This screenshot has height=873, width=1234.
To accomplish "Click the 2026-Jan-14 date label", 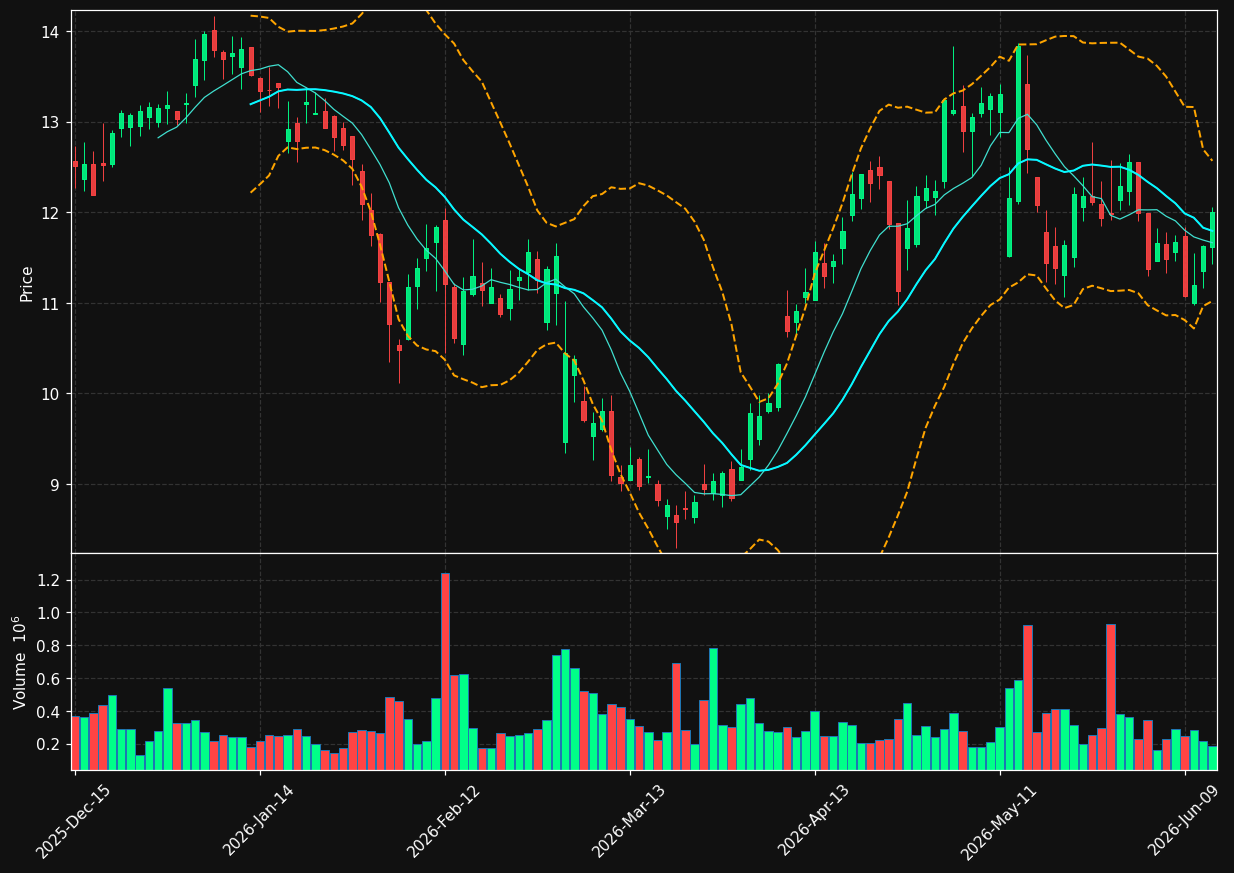I will [259, 821].
